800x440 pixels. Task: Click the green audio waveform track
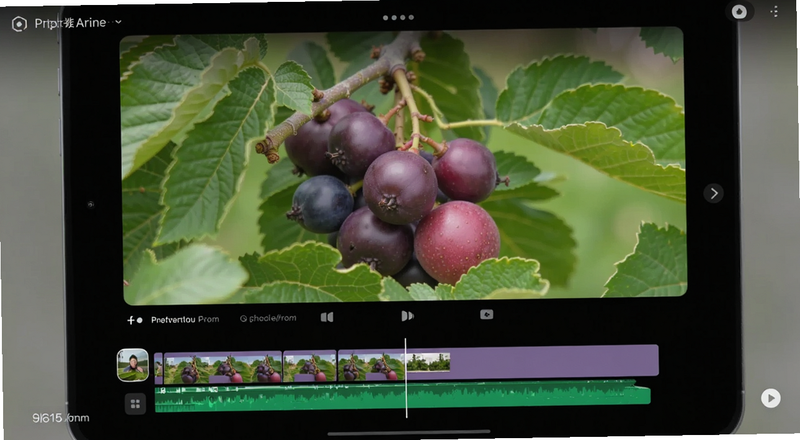pos(402,396)
